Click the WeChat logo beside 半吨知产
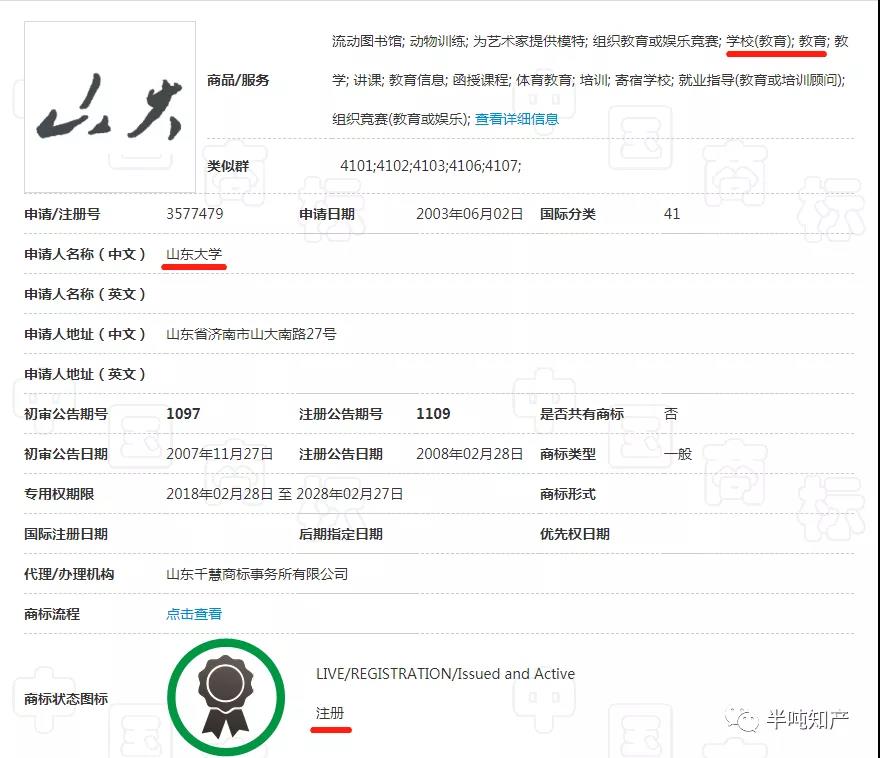 point(743,720)
